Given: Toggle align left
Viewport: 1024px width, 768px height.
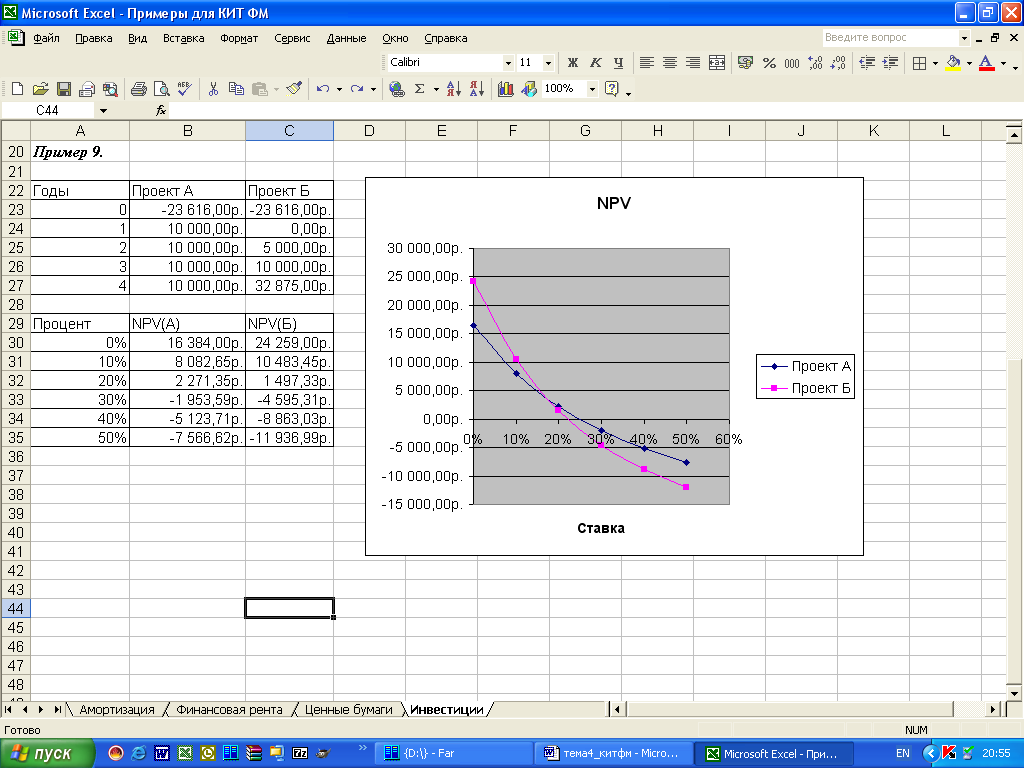Looking at the screenshot, I should tap(647, 63).
